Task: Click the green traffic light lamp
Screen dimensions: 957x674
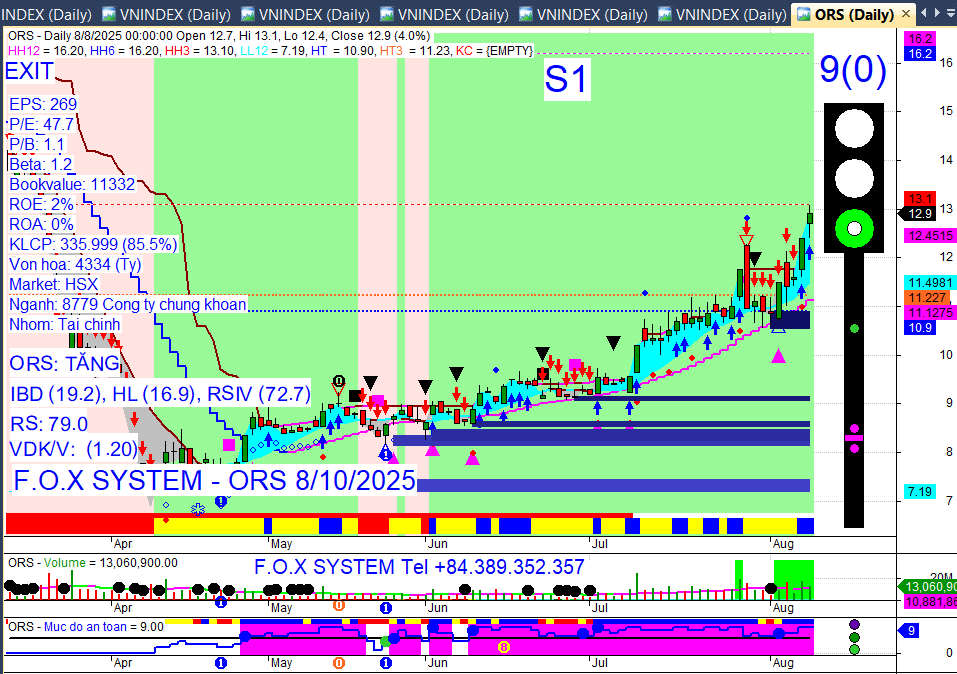Action: coord(854,228)
